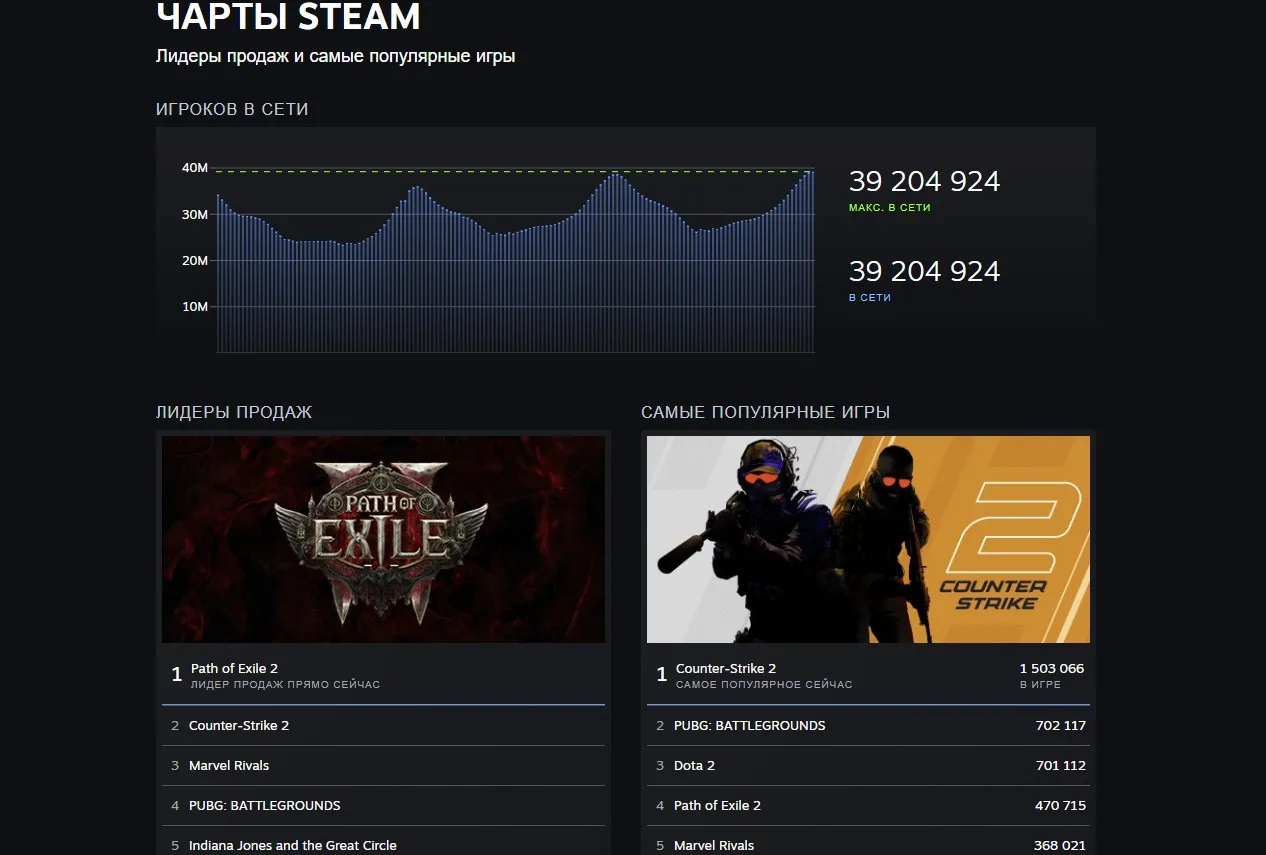The width and height of the screenshot is (1266, 855).
Task: Click the 701 112 player count
Action: tap(1061, 765)
